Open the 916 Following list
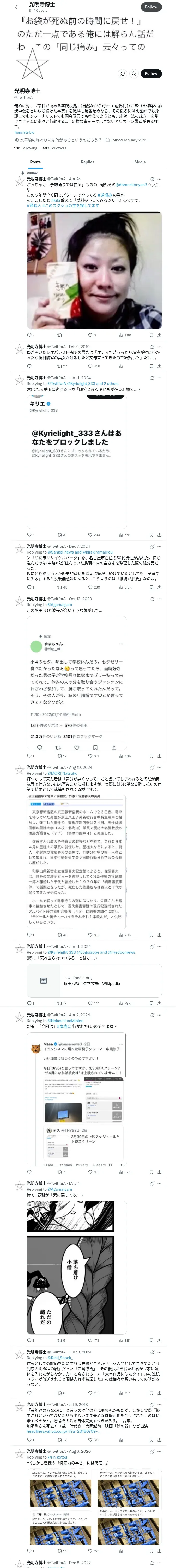176x1568 pixels. [x=26, y=148]
